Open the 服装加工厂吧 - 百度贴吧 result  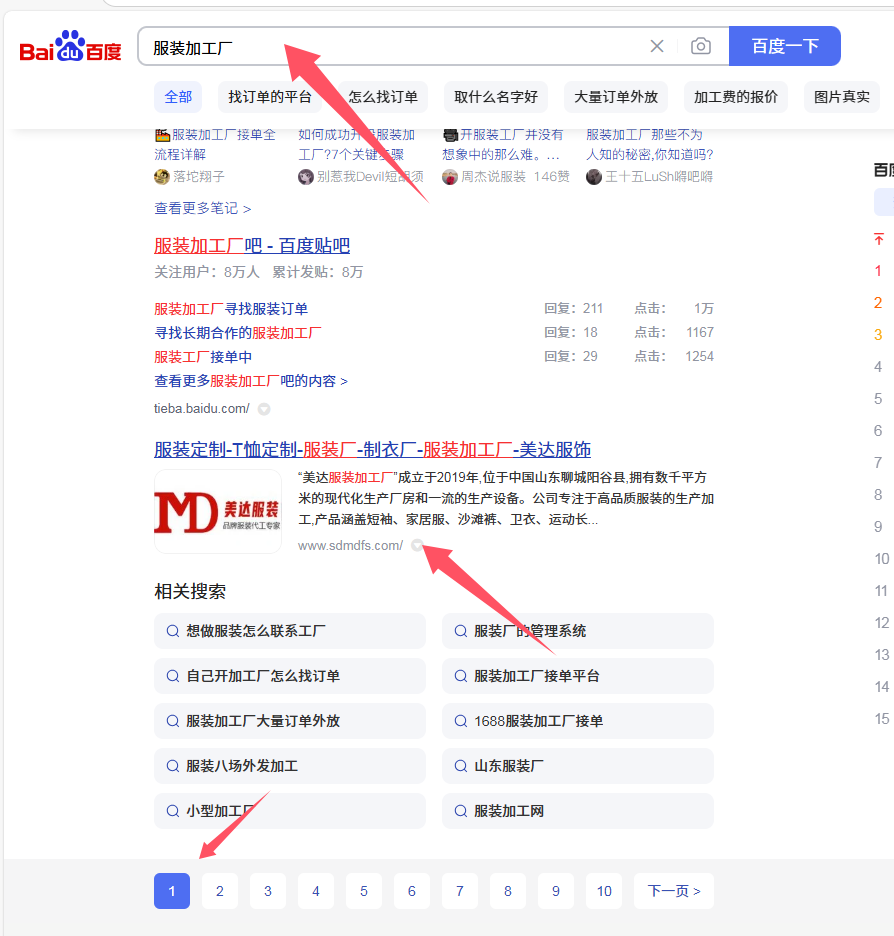252,245
